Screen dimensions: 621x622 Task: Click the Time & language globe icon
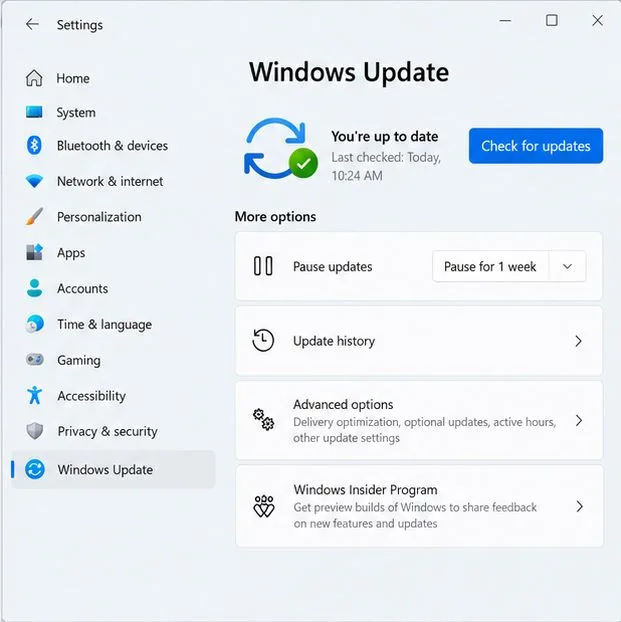[35, 324]
